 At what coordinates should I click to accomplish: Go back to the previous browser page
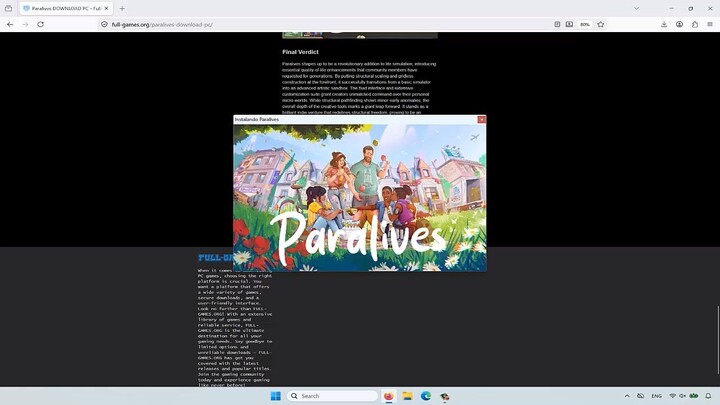[x=10, y=24]
